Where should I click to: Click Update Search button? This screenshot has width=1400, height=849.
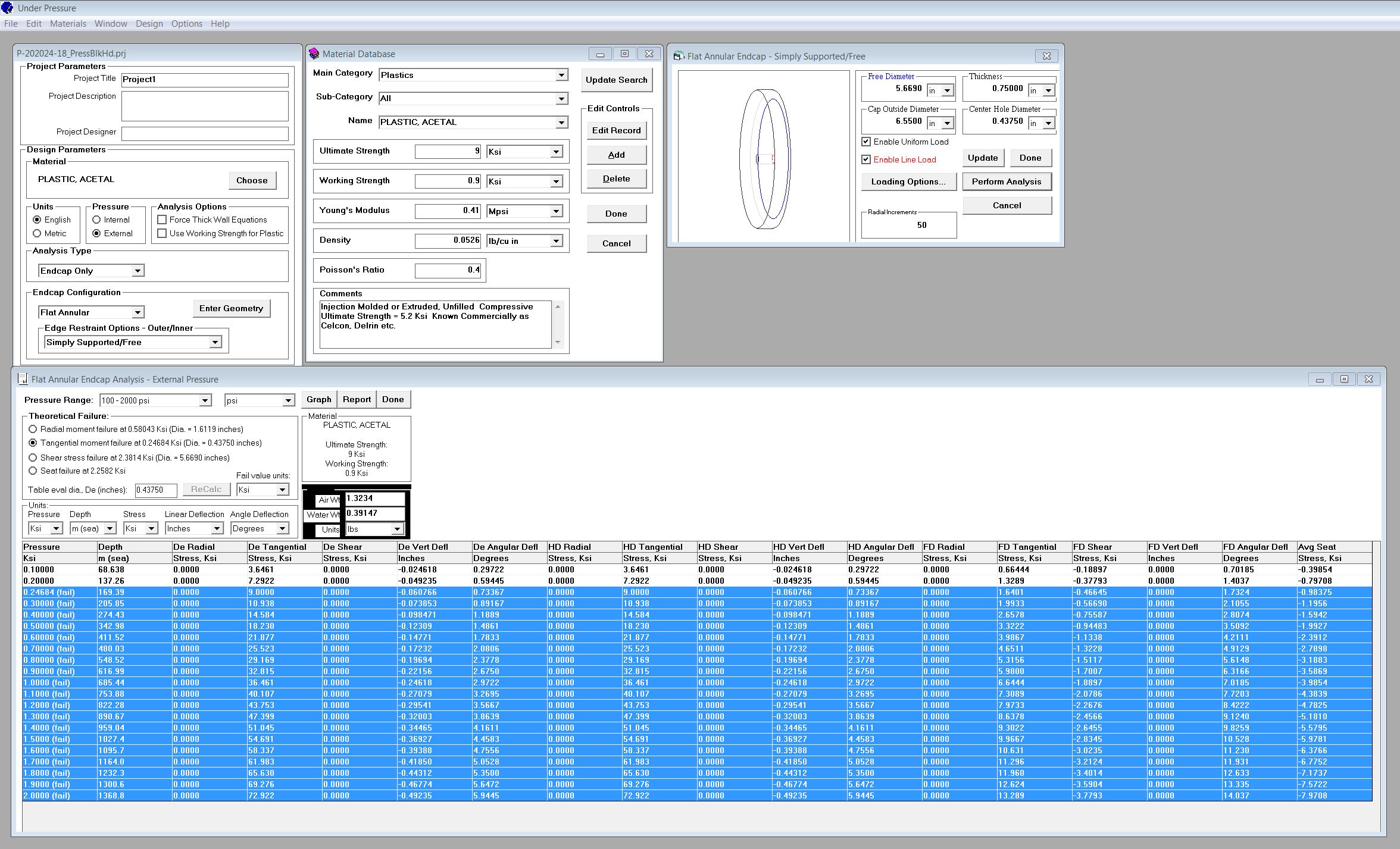coord(616,80)
